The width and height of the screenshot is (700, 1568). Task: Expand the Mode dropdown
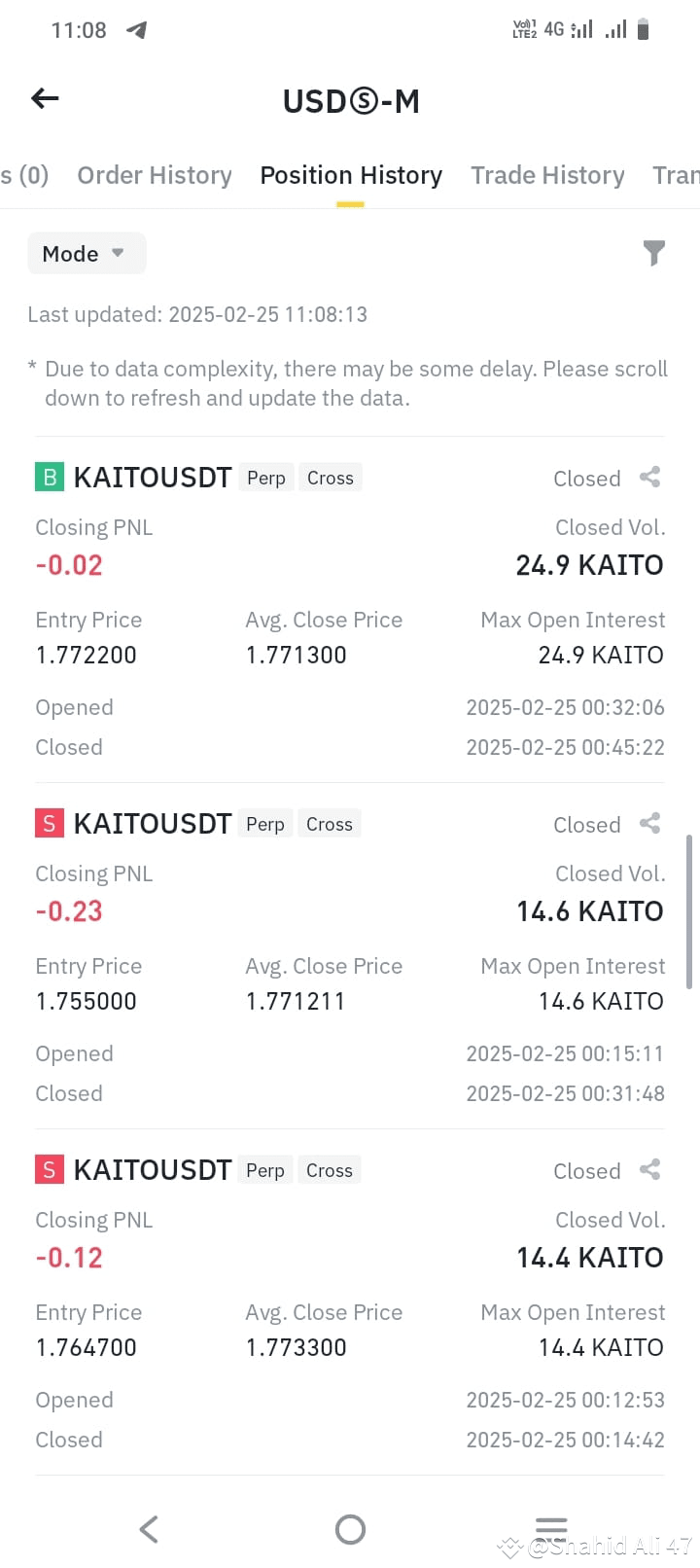[87, 253]
